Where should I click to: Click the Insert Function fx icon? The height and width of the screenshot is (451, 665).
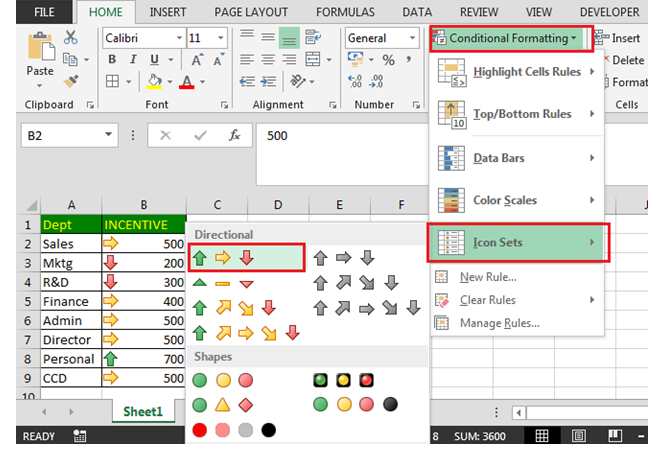[234, 135]
